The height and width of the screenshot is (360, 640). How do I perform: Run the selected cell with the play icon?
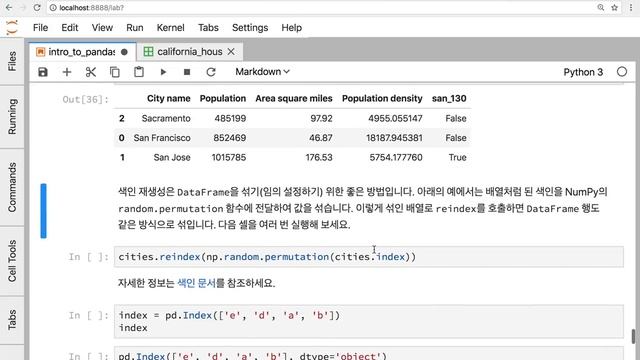click(163, 72)
